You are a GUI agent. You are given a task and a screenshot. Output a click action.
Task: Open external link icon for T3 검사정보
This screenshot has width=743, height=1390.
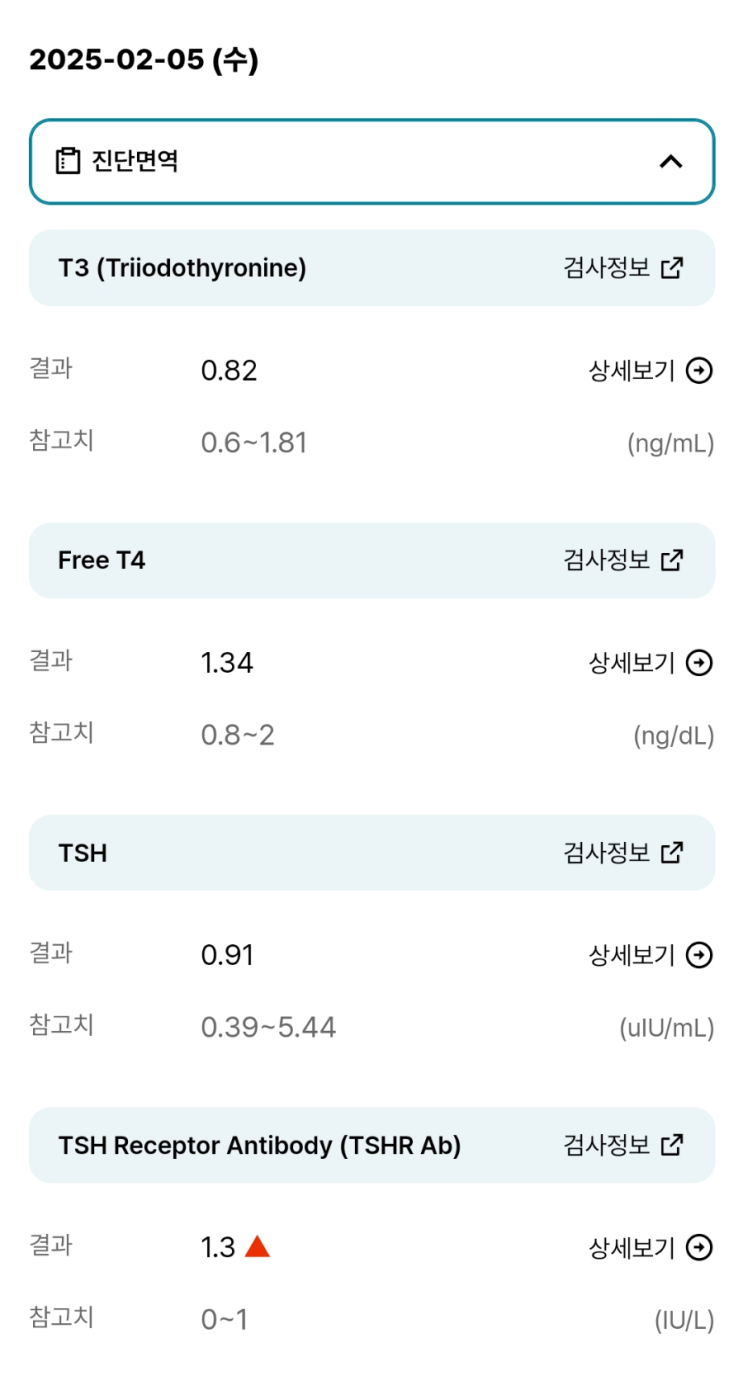tap(673, 268)
